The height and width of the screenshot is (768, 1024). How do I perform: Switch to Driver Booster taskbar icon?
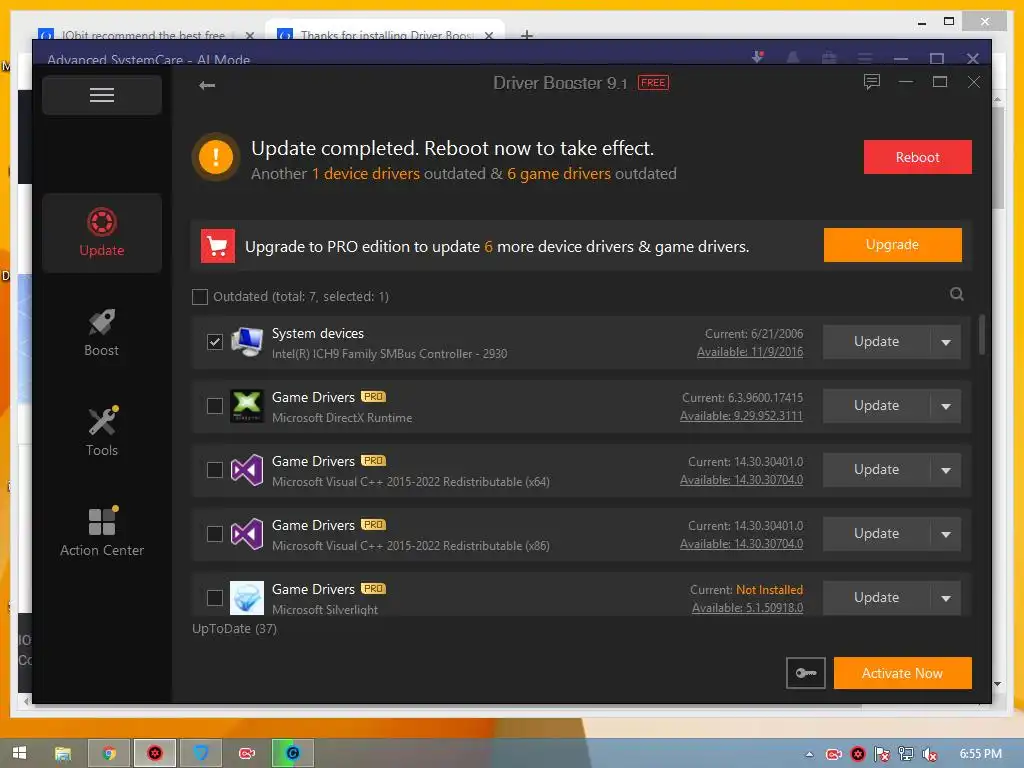[155, 754]
